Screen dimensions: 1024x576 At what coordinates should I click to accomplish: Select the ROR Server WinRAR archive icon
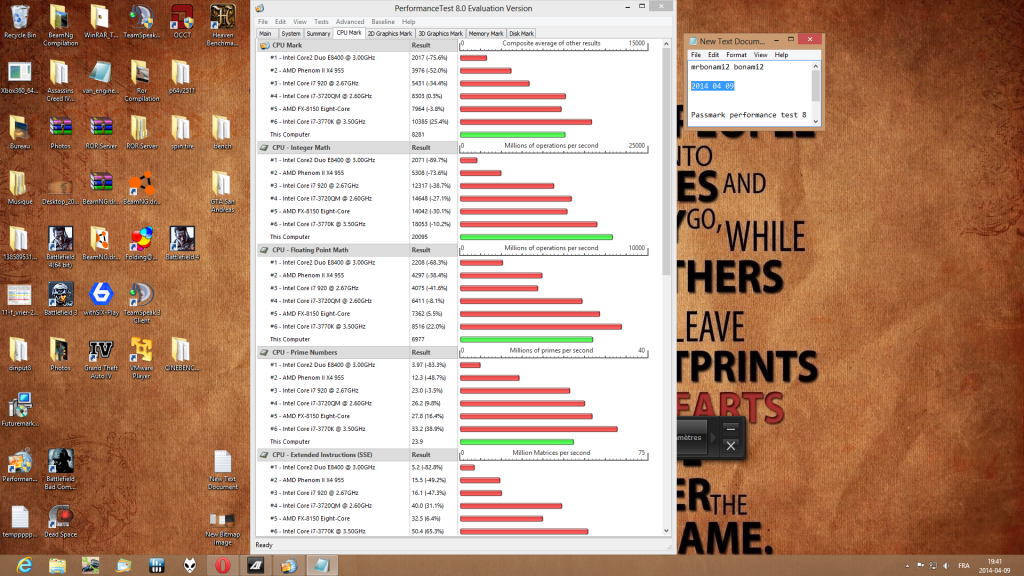[x=101, y=134]
